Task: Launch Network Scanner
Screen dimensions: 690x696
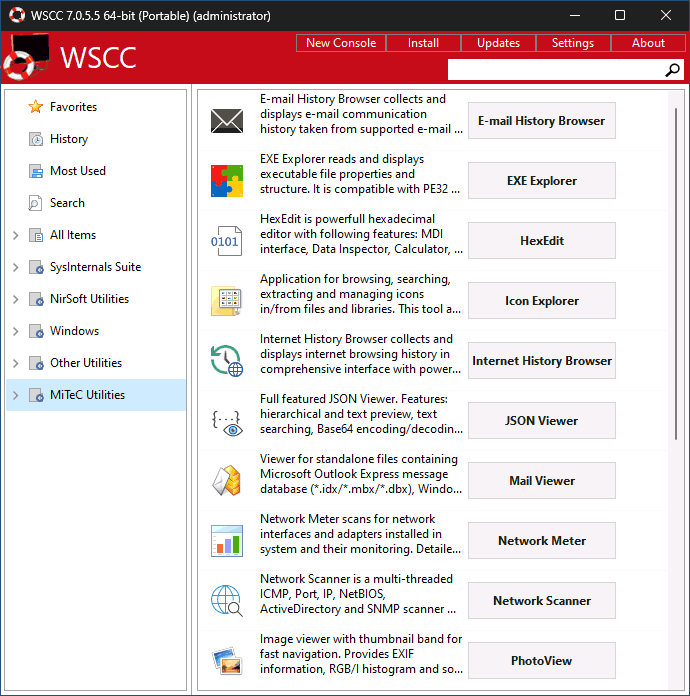Action: pos(542,601)
